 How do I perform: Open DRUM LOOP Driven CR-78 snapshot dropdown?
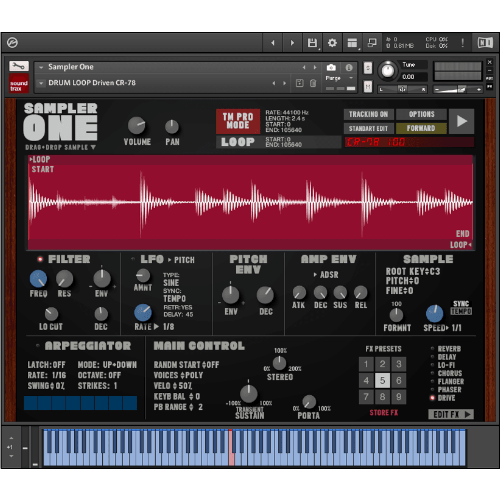(x=41, y=83)
